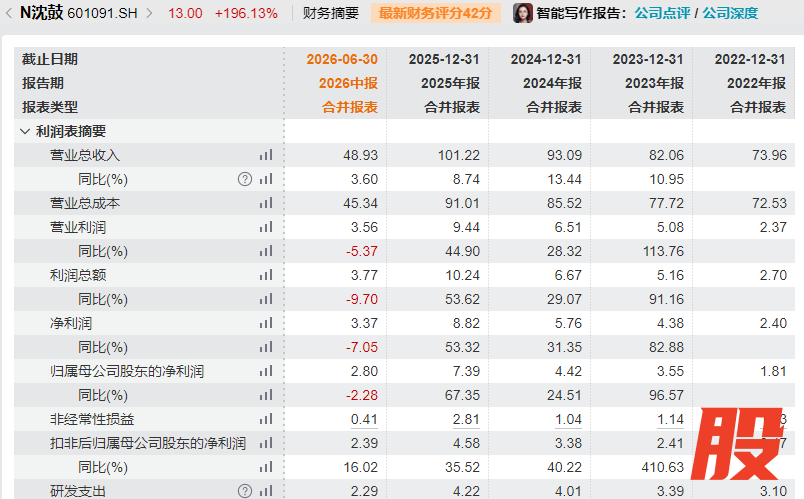
Task: Click the +196.13% price change
Action: pyautogui.click(x=246, y=13)
